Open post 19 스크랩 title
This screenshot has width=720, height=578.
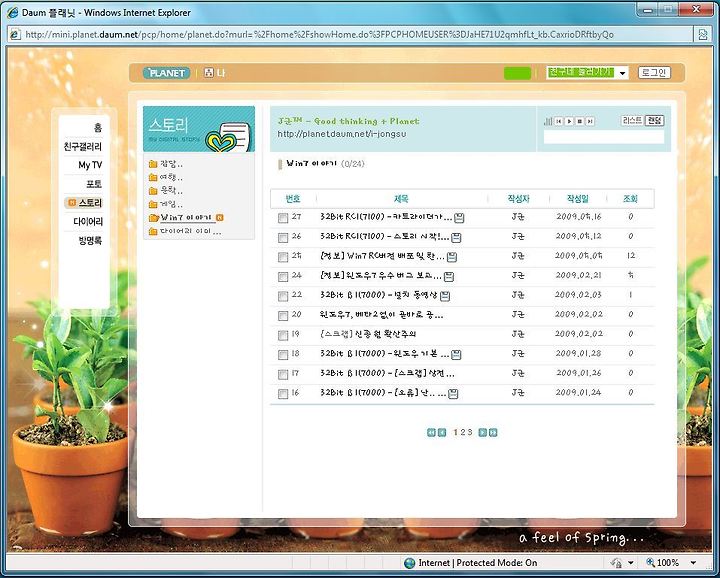[368, 334]
